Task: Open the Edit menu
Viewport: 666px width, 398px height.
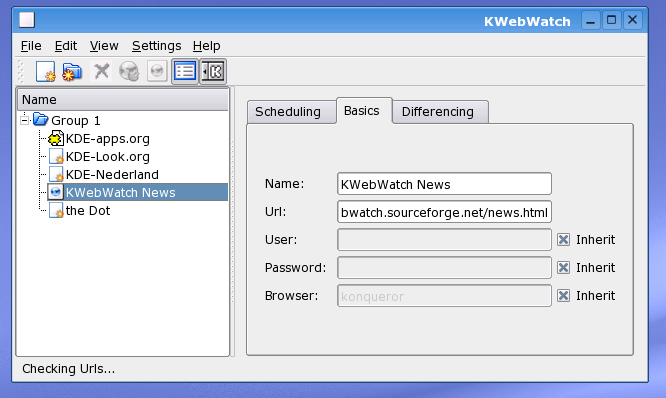Action: (66, 46)
